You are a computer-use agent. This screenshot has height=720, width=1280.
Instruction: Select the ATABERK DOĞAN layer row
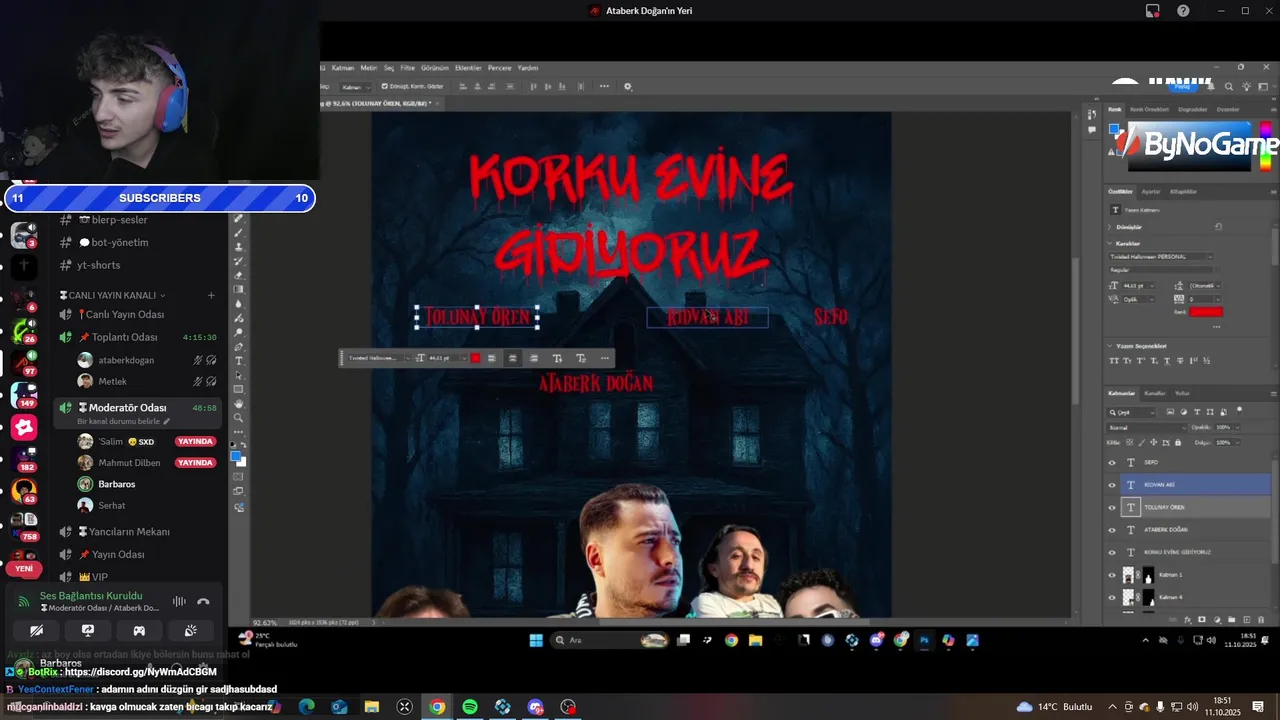tap(1196, 530)
